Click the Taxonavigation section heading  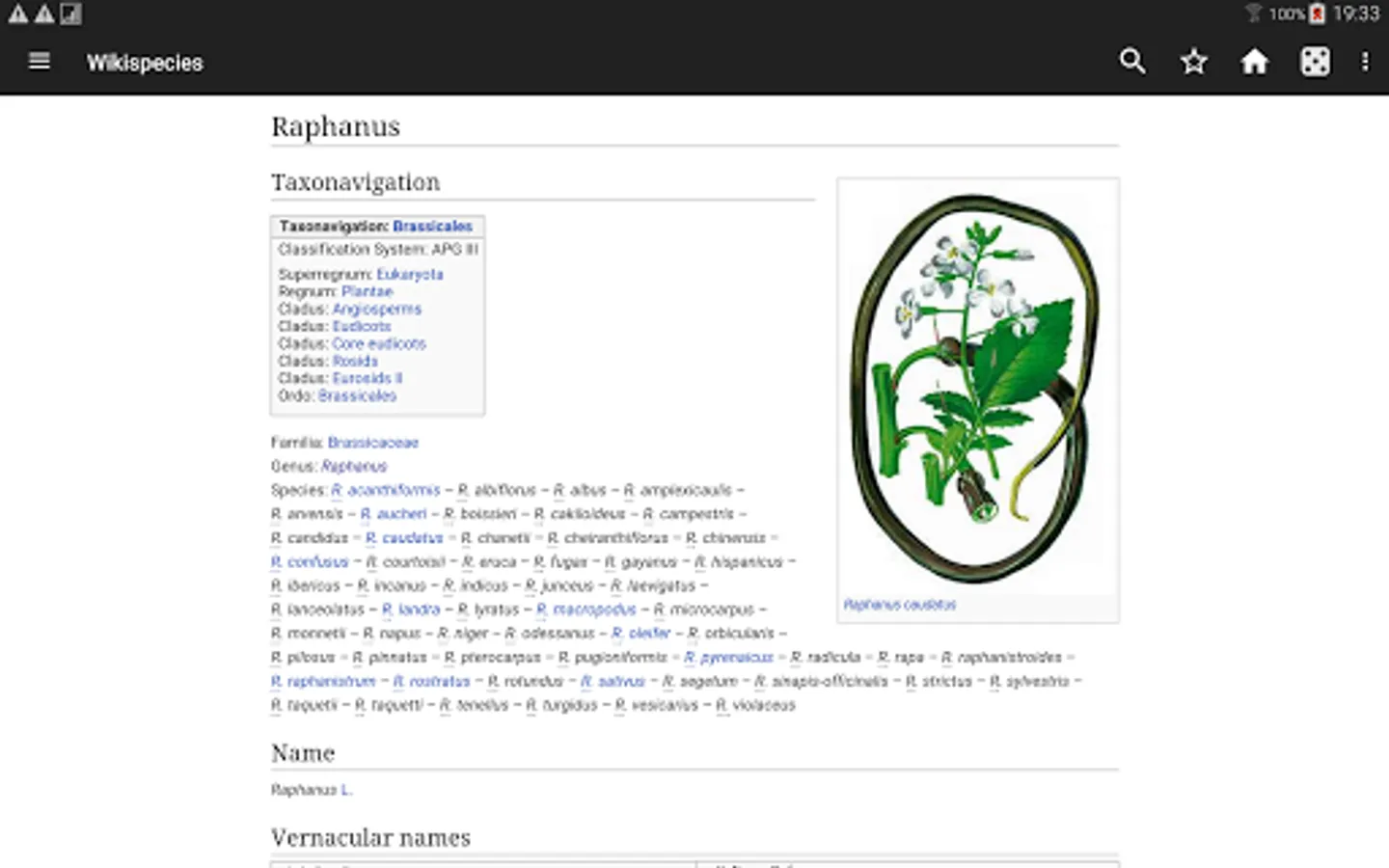pyautogui.click(x=356, y=182)
